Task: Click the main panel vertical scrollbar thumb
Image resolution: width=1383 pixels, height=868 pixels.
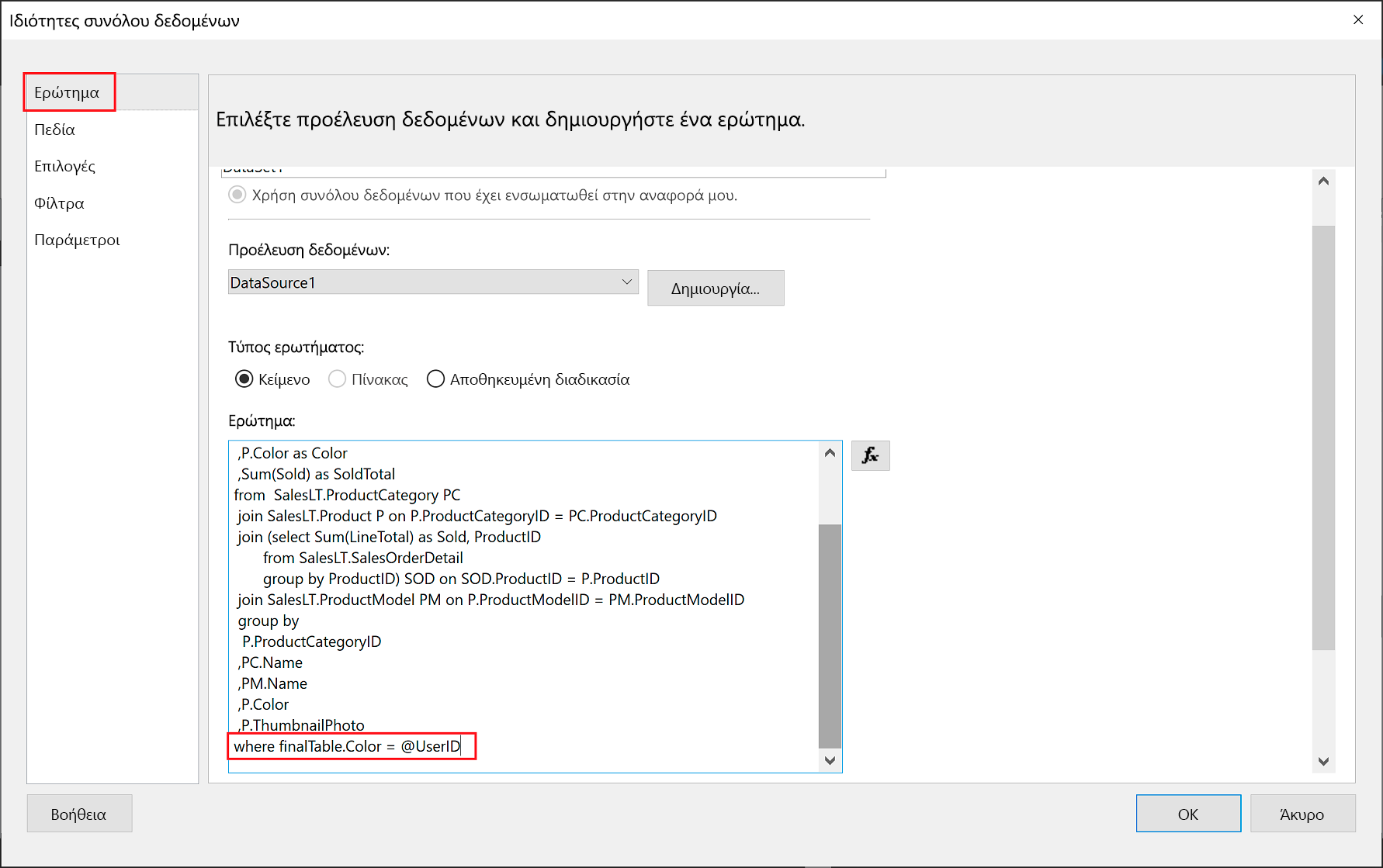Action: point(1323,437)
